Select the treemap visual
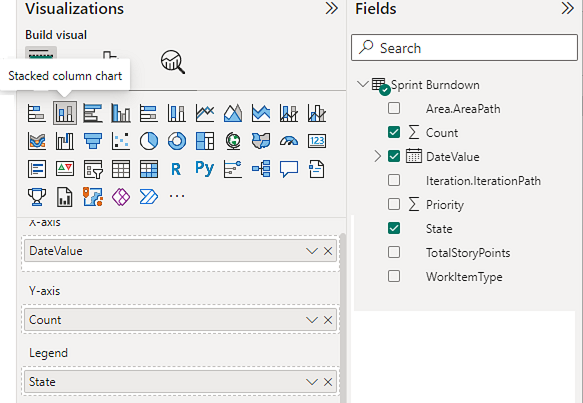The image size is (583, 403). (205, 141)
